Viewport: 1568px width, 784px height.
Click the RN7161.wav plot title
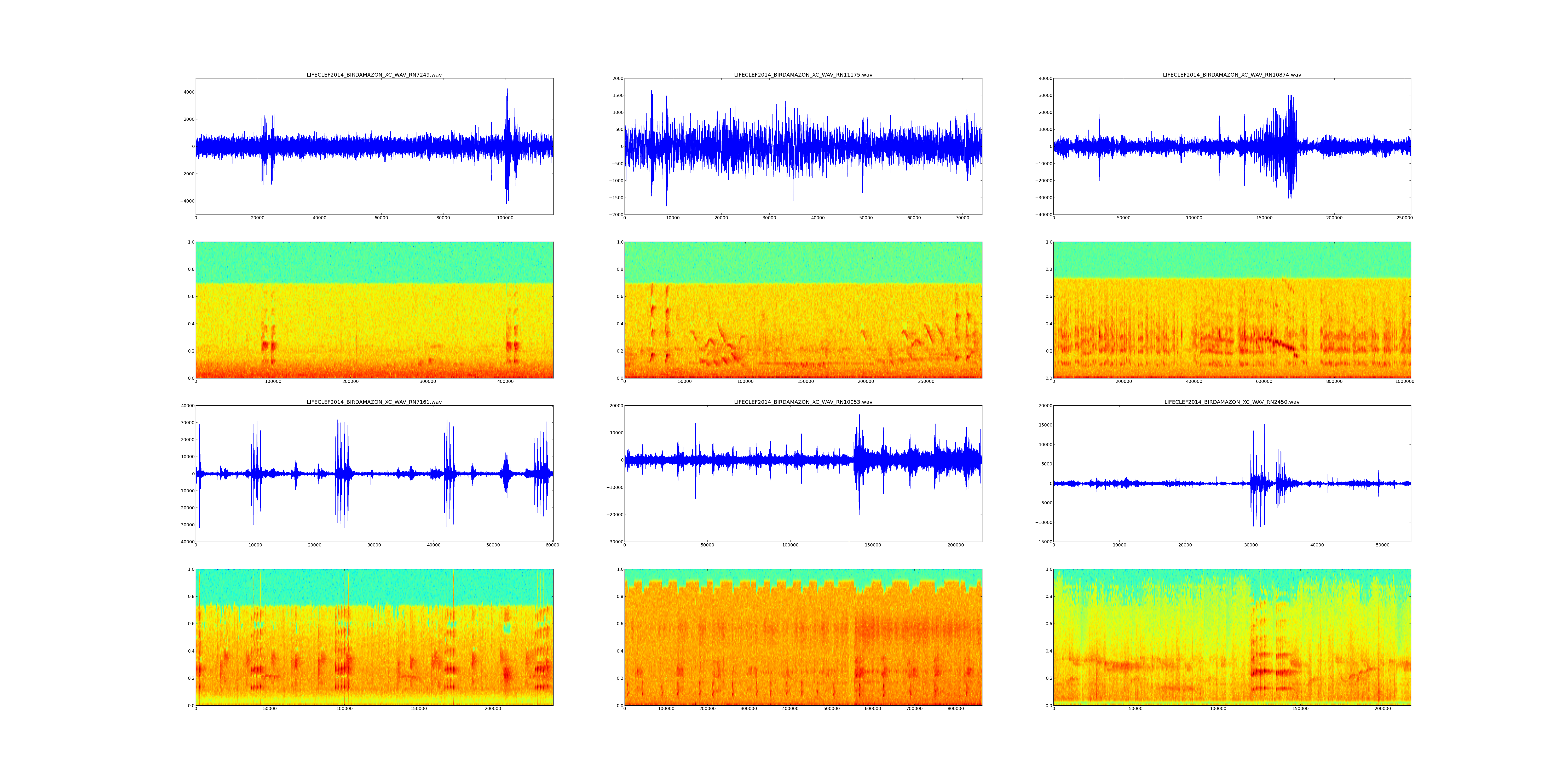pyautogui.click(x=374, y=402)
